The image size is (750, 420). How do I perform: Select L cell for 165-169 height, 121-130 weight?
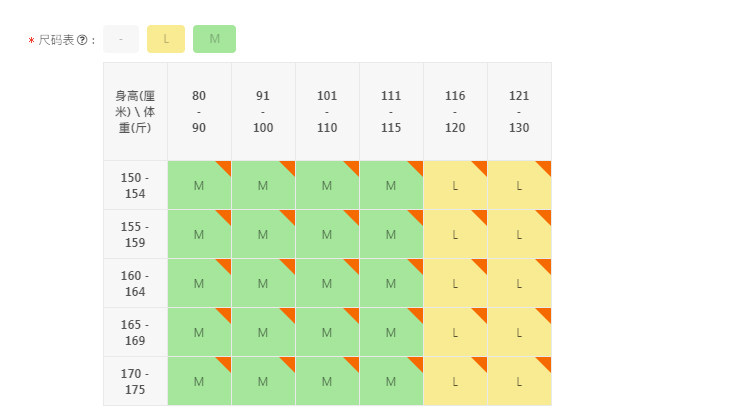519,333
